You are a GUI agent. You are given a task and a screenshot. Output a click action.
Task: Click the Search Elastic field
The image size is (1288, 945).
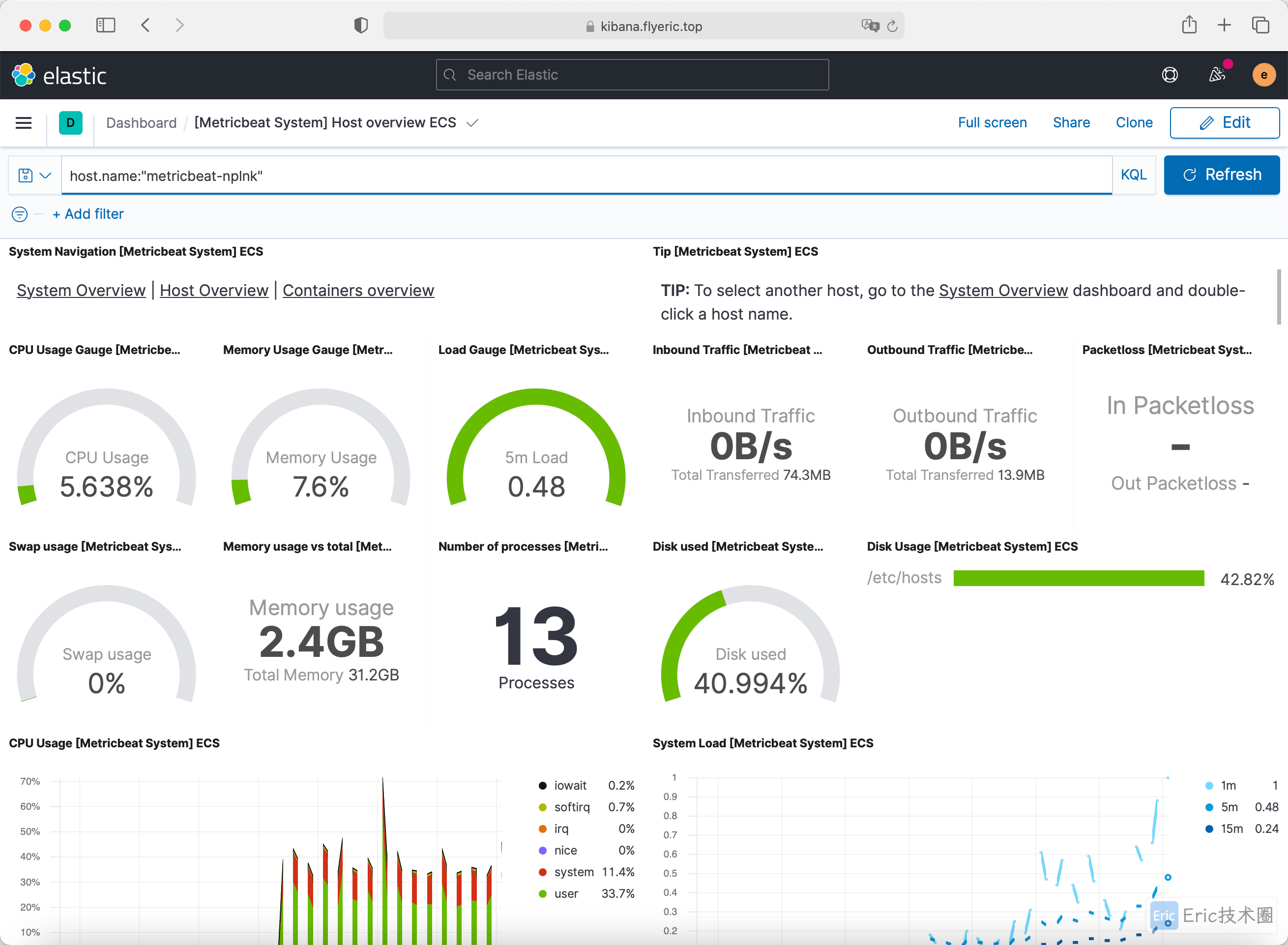click(x=632, y=75)
